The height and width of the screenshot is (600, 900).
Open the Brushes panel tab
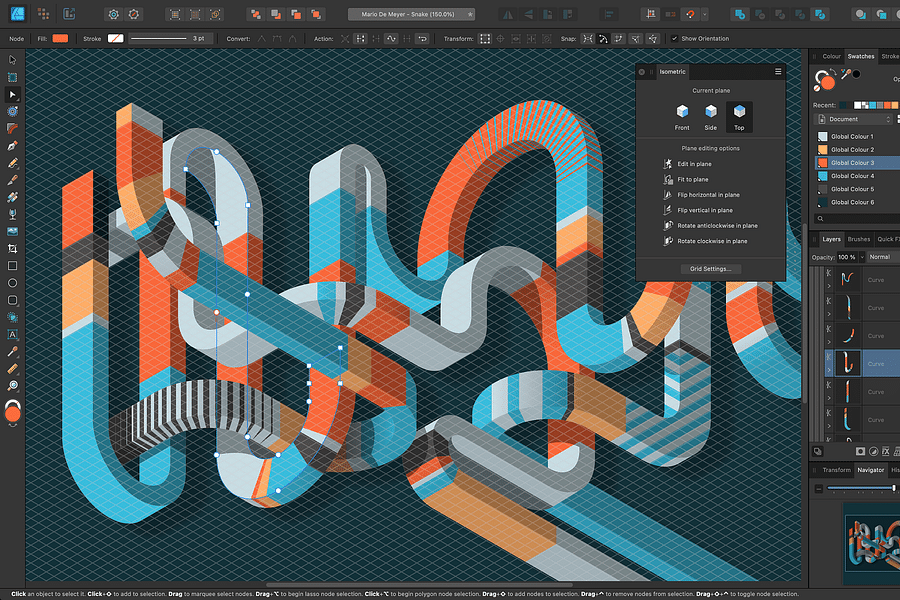point(858,239)
